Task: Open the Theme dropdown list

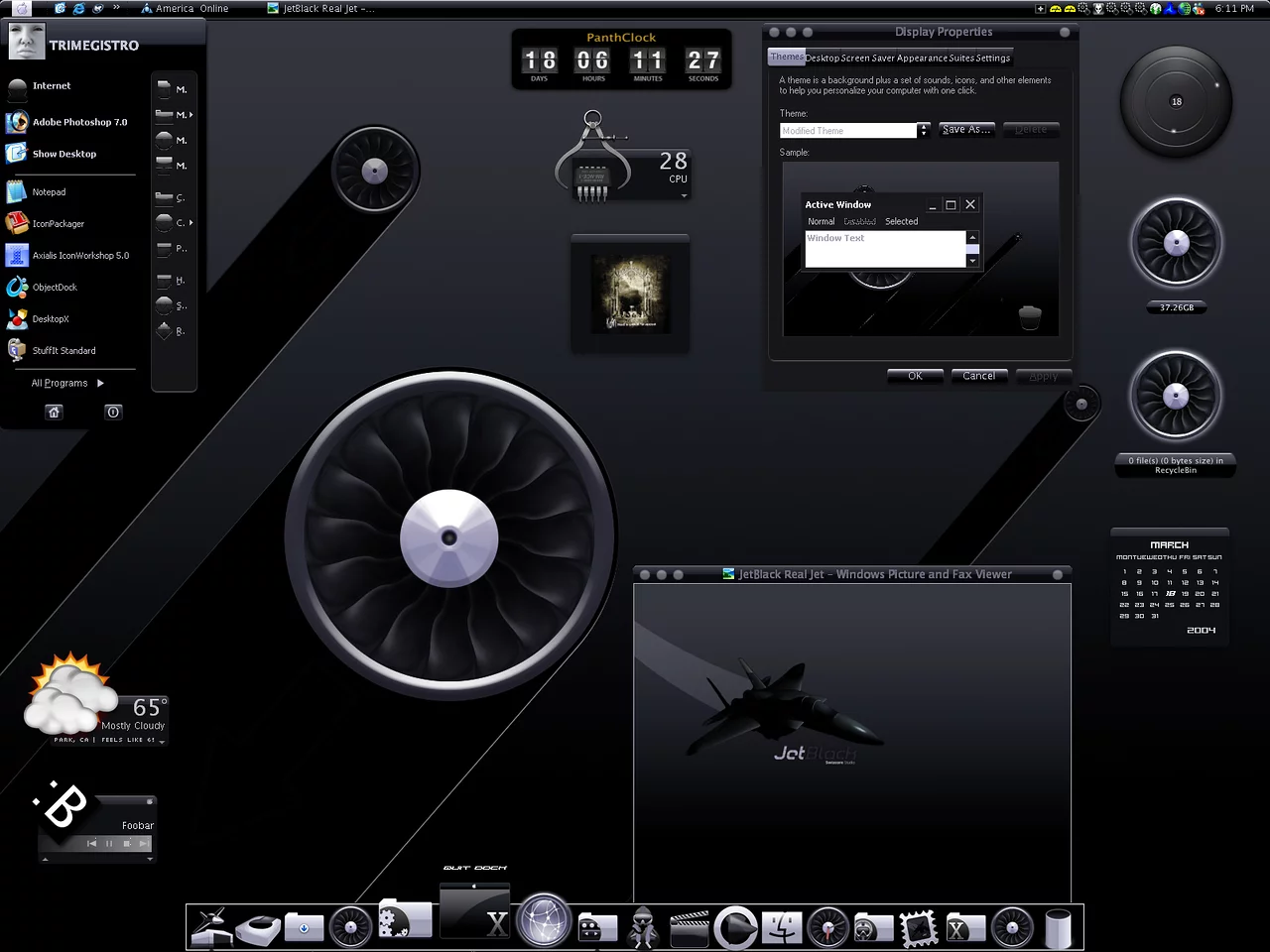Action: (923, 130)
